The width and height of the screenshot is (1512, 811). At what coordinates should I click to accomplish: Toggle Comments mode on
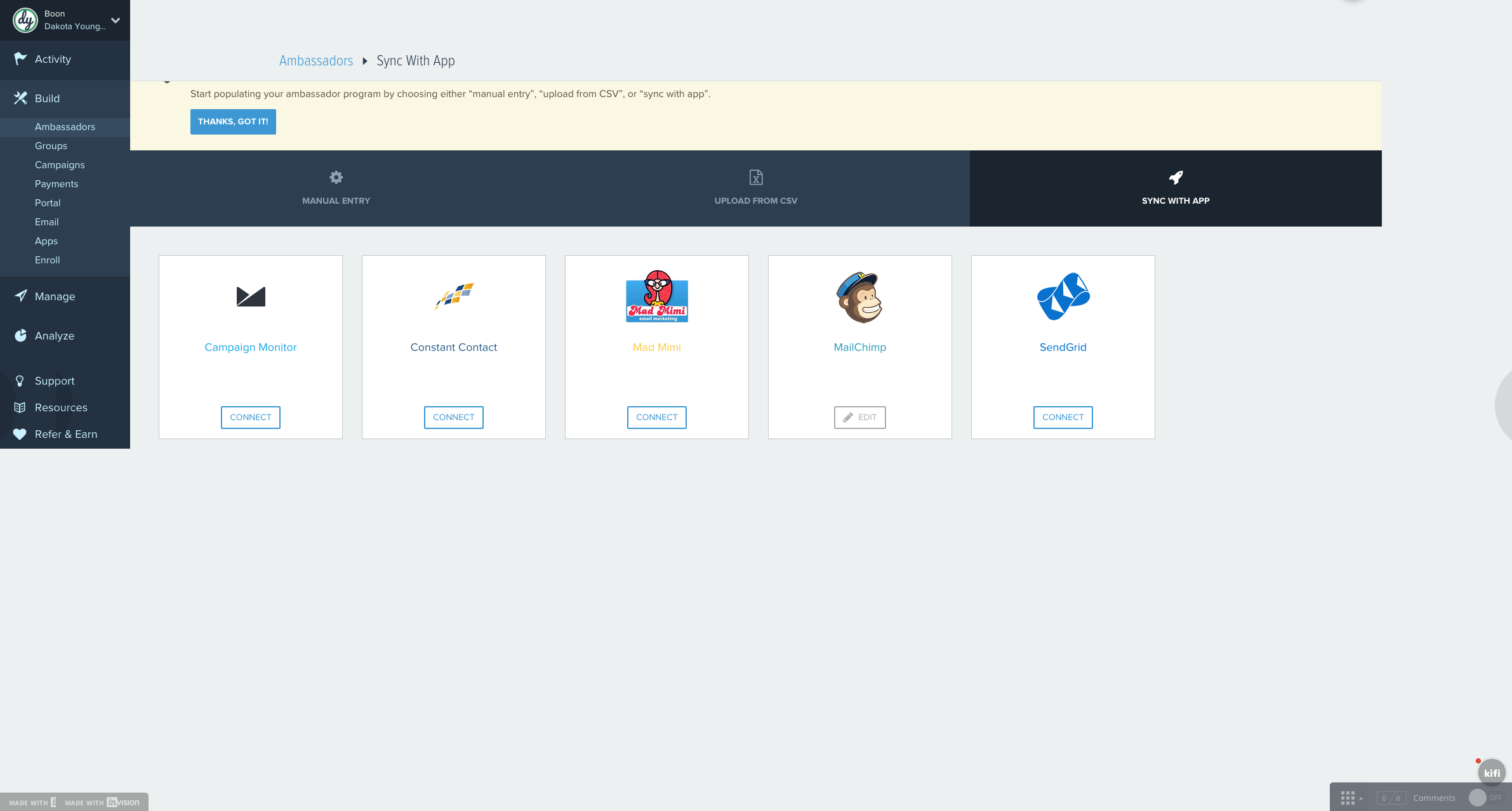click(x=1485, y=798)
